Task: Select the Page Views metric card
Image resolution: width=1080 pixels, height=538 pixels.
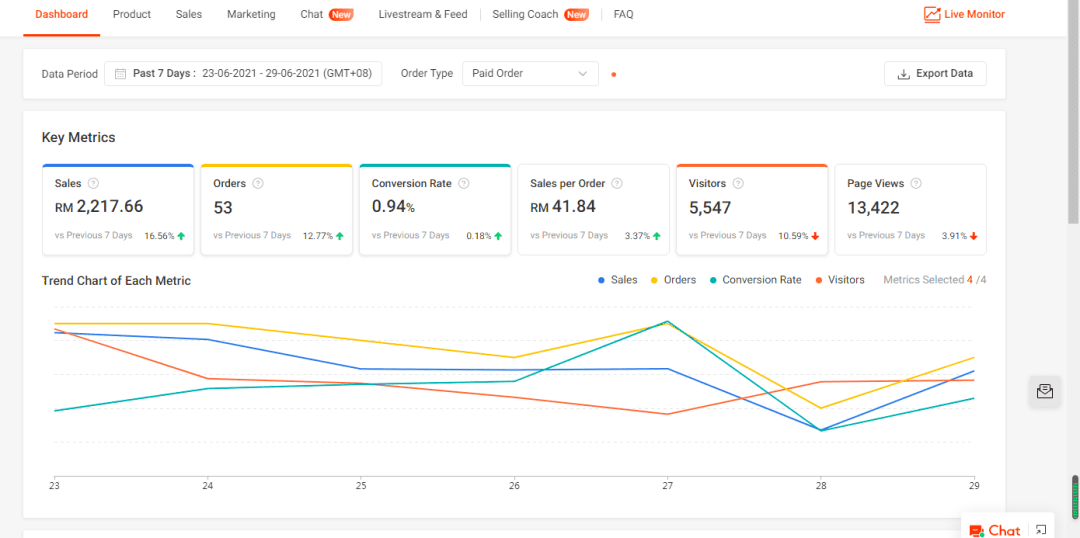Action: pos(910,210)
